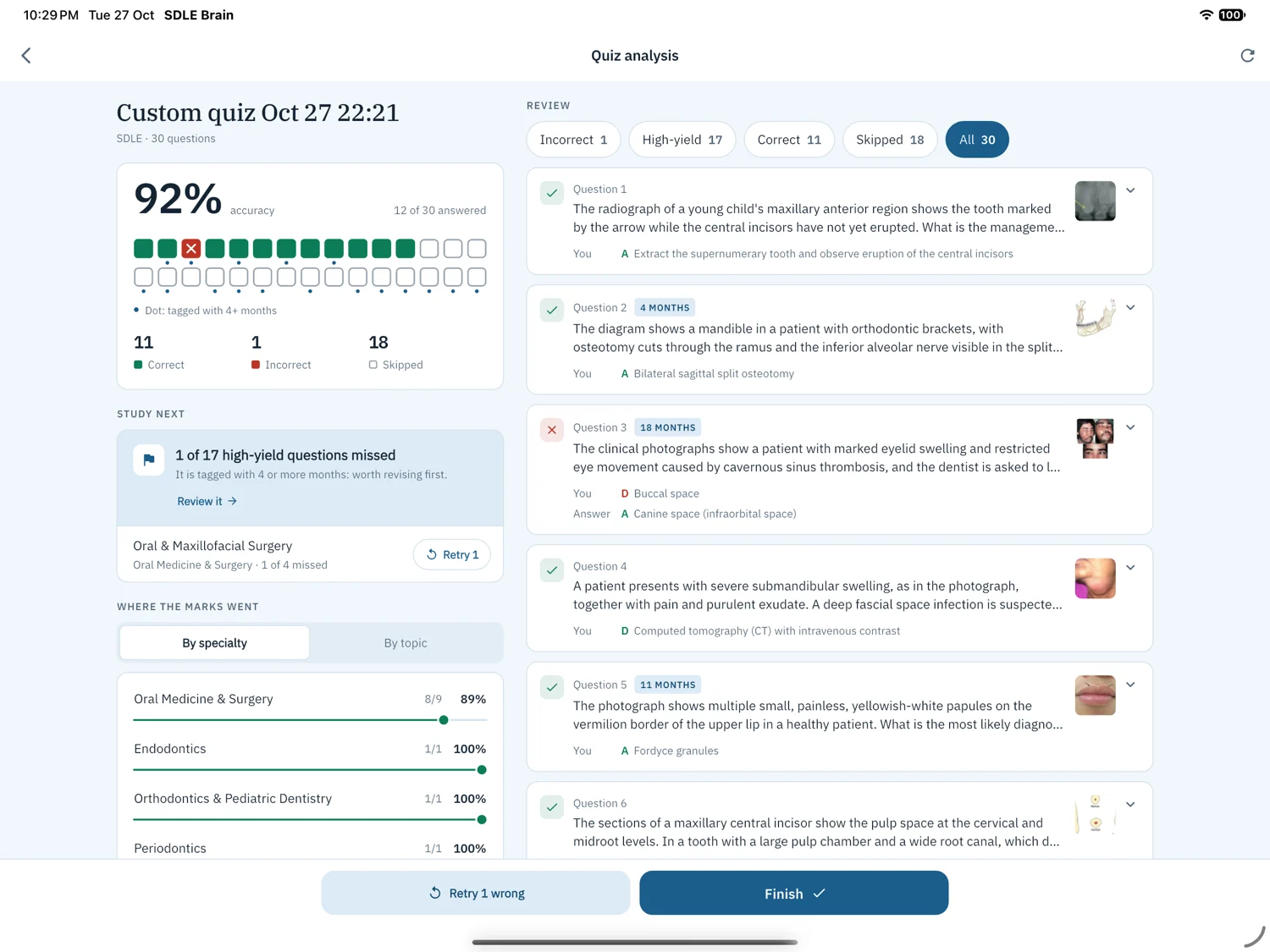The image size is (1270, 952).
Task: Switch to By specialty view
Action: point(214,643)
